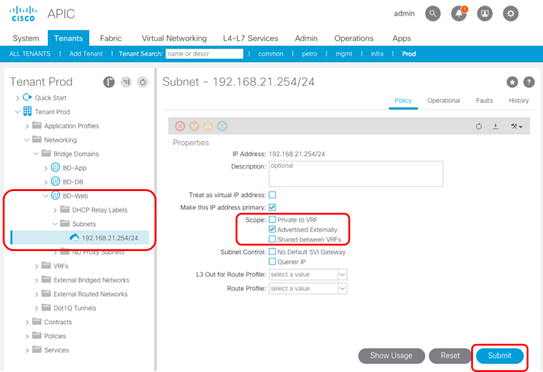543x372 pixels.
Task: Click the search magnifier icon in header
Action: click(x=433, y=14)
